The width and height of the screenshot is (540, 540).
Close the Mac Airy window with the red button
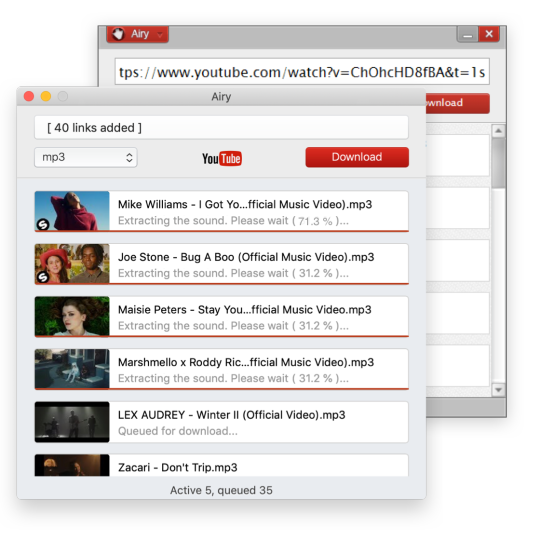(x=29, y=96)
